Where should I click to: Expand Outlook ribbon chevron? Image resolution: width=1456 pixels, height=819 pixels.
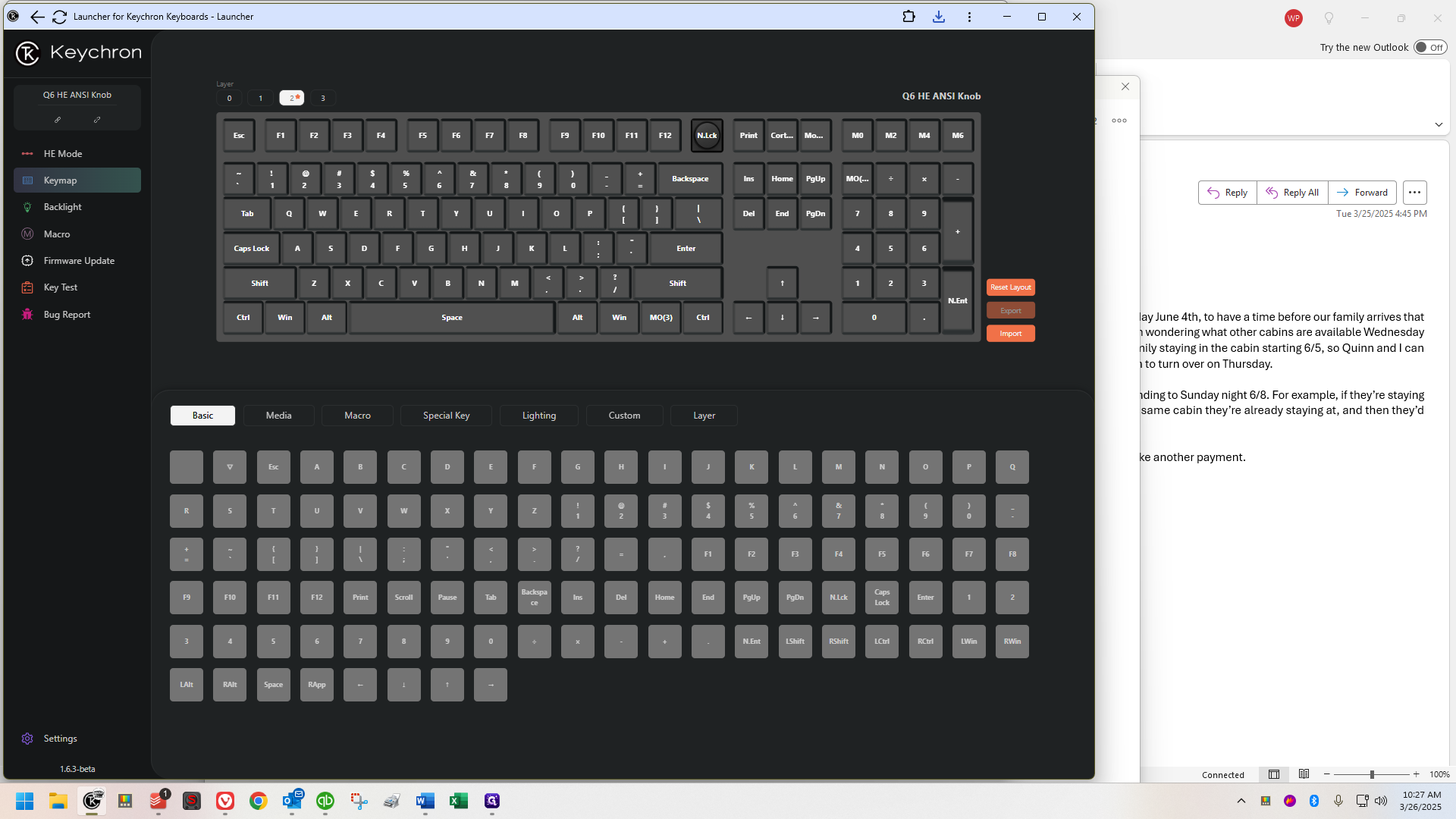click(1439, 124)
